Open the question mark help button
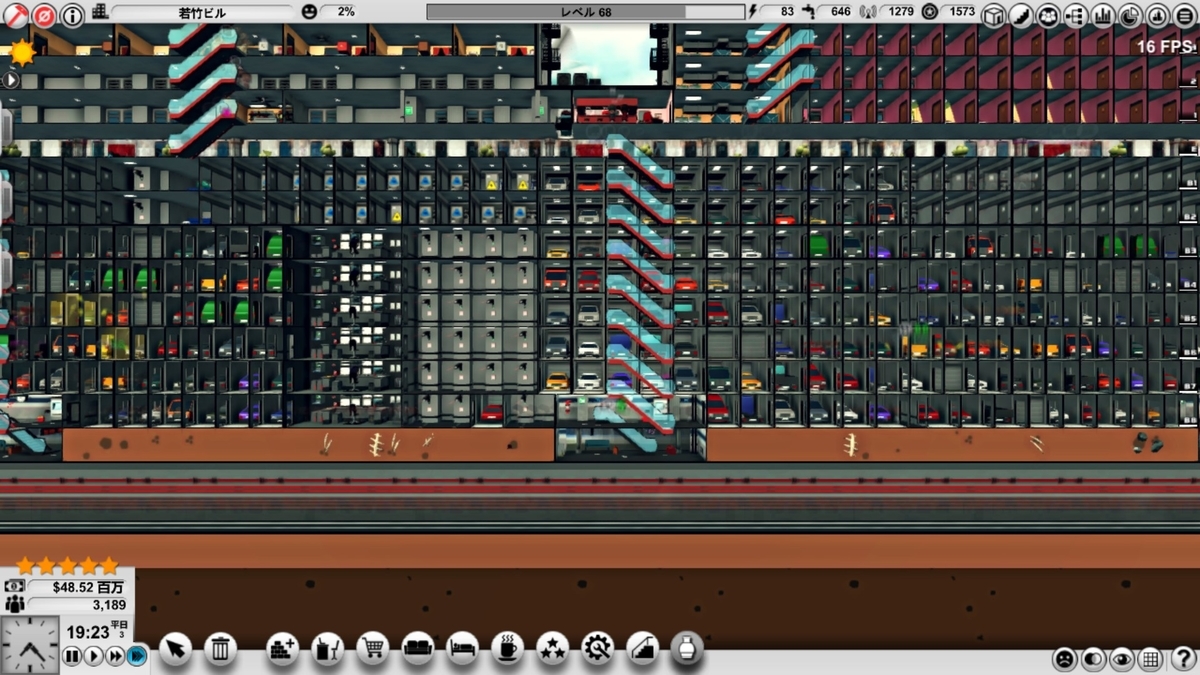This screenshot has height=675, width=1200. coord(1183,659)
